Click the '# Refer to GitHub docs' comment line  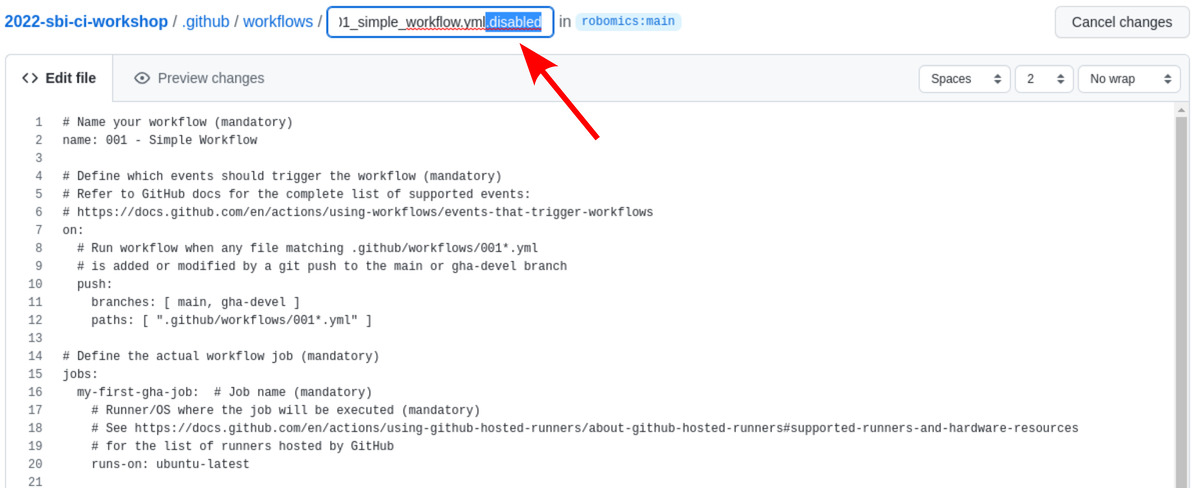coord(296,194)
